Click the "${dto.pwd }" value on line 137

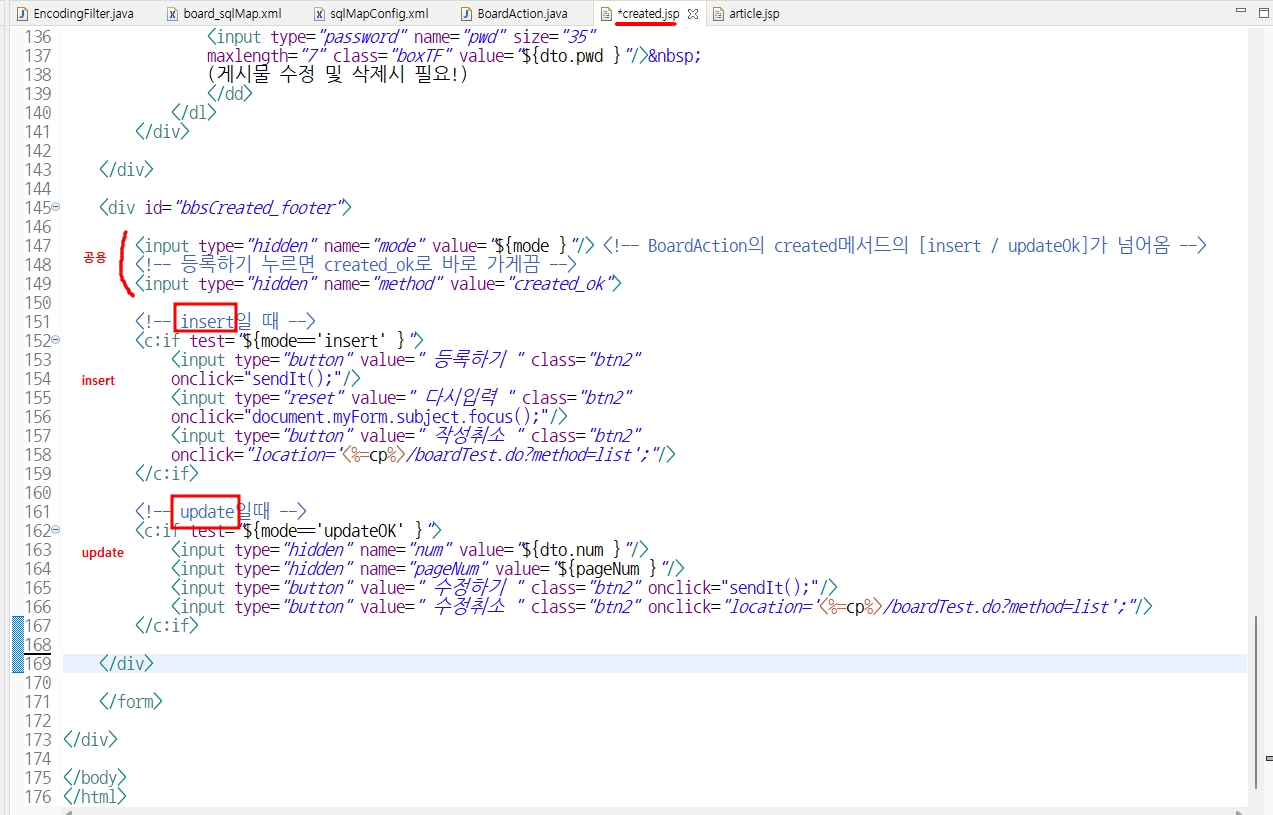click(573, 56)
